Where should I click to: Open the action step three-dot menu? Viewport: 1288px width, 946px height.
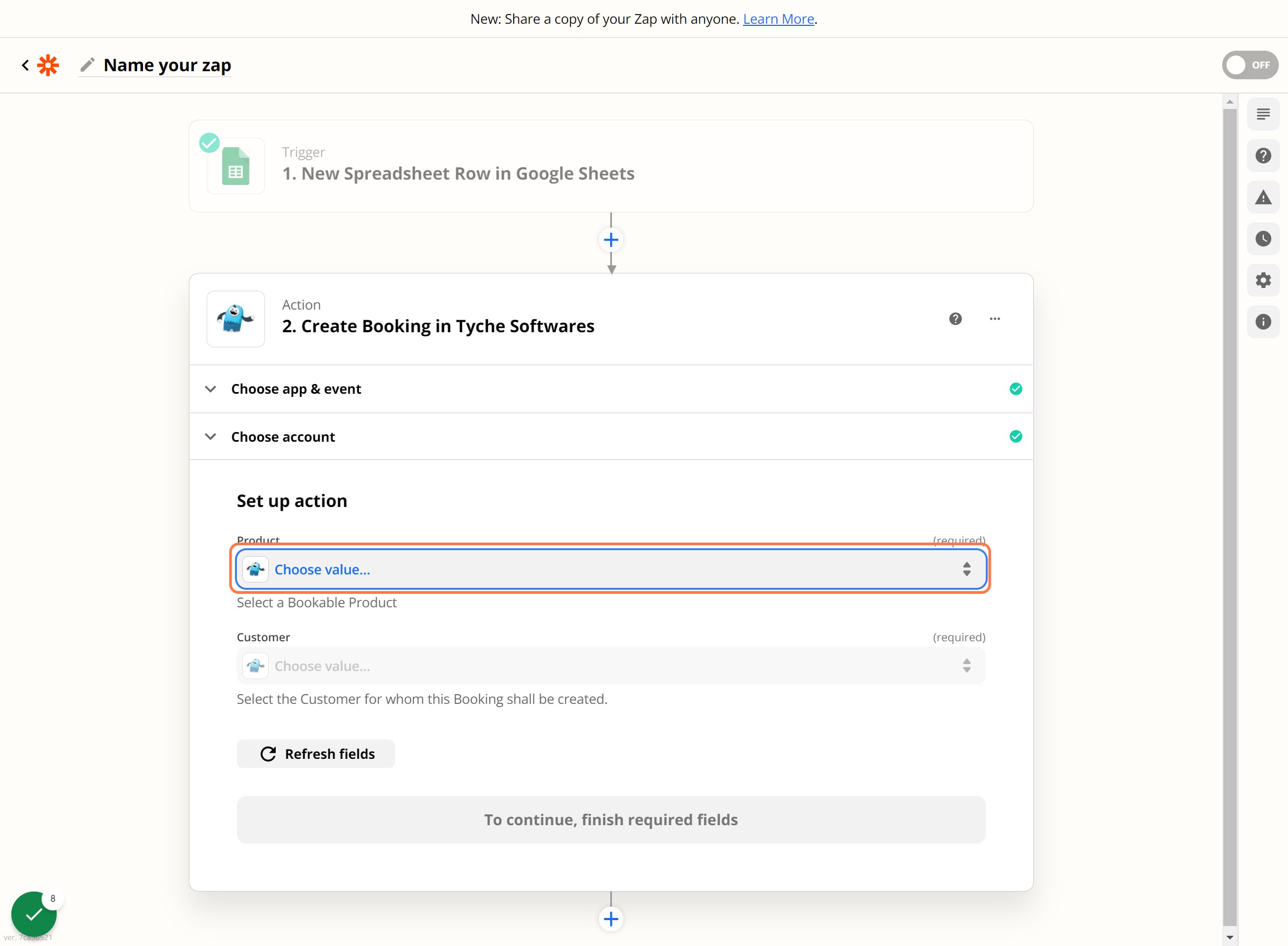point(994,319)
